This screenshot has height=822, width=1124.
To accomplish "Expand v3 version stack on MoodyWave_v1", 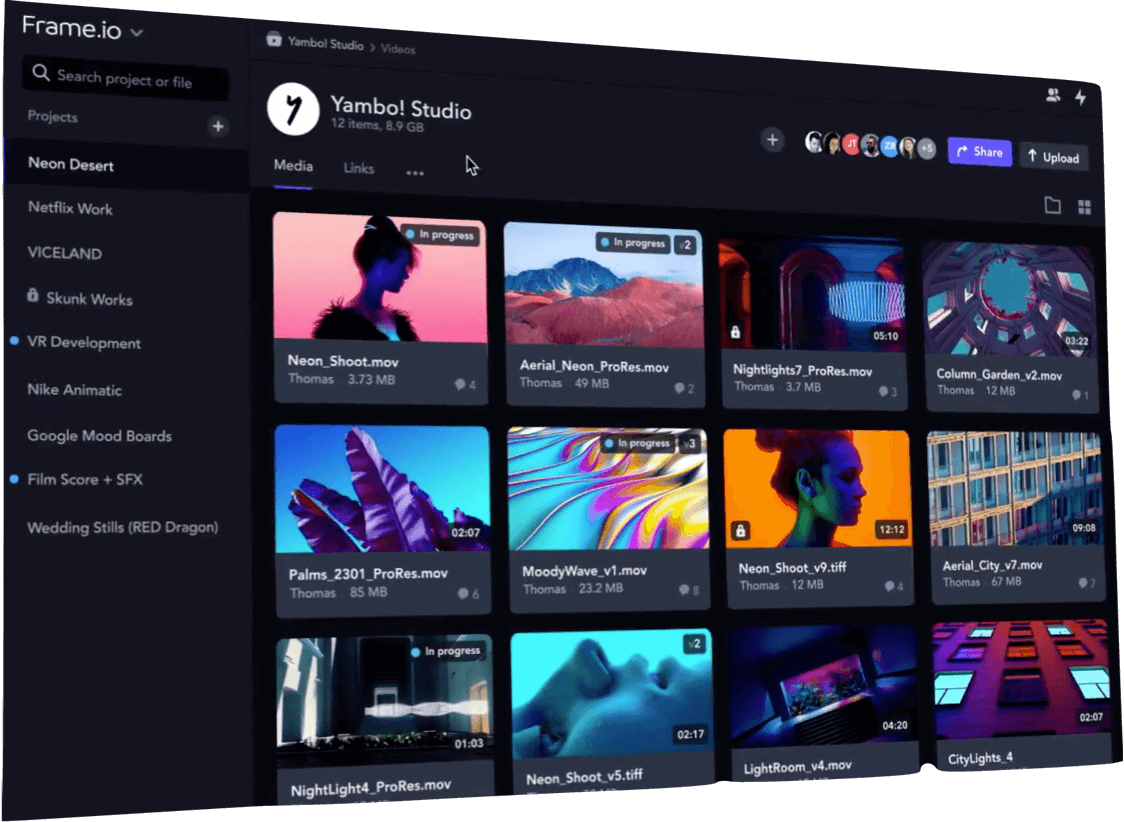I will pos(689,443).
